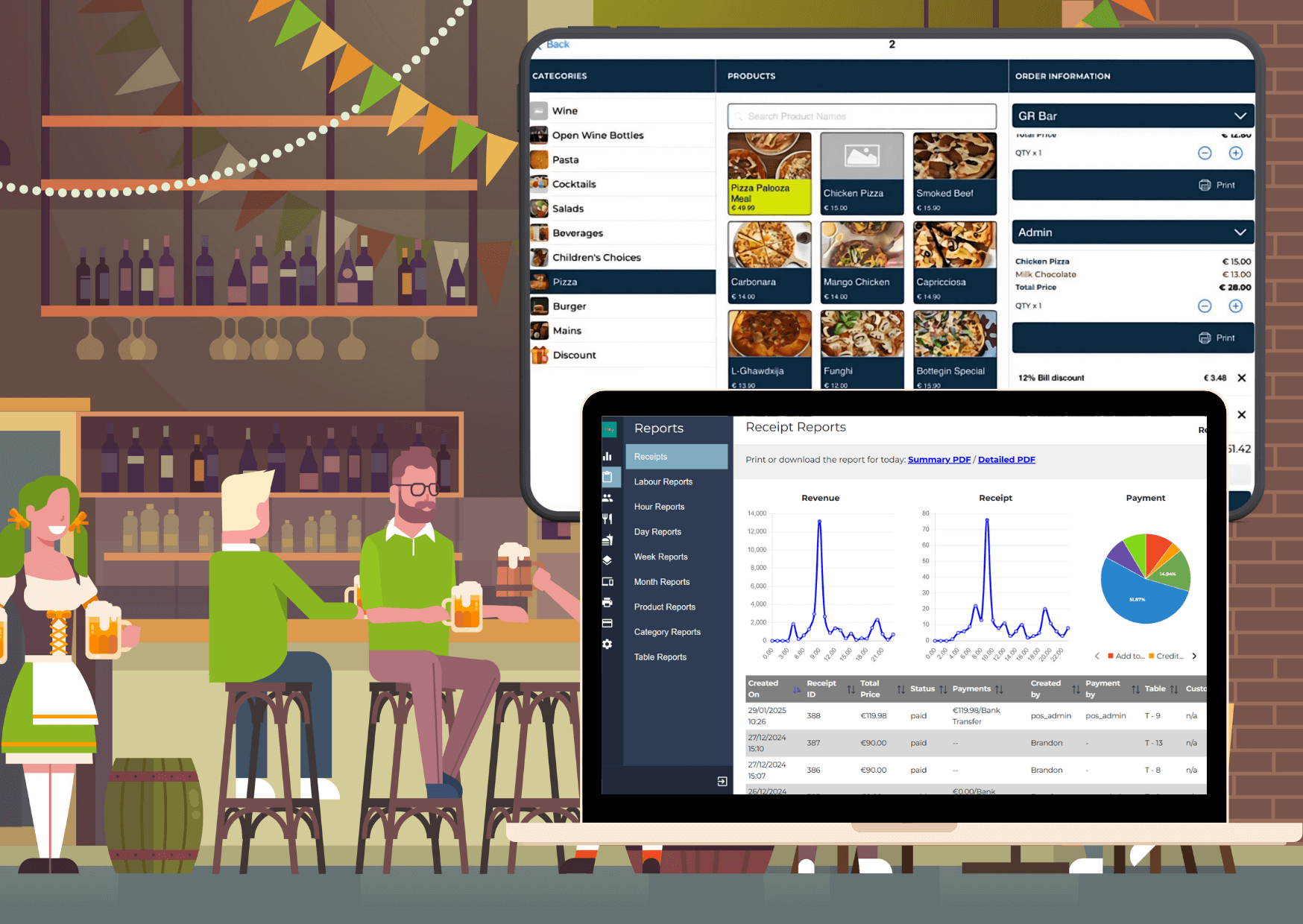Sort the table by the Receipt ID column

coord(851,689)
